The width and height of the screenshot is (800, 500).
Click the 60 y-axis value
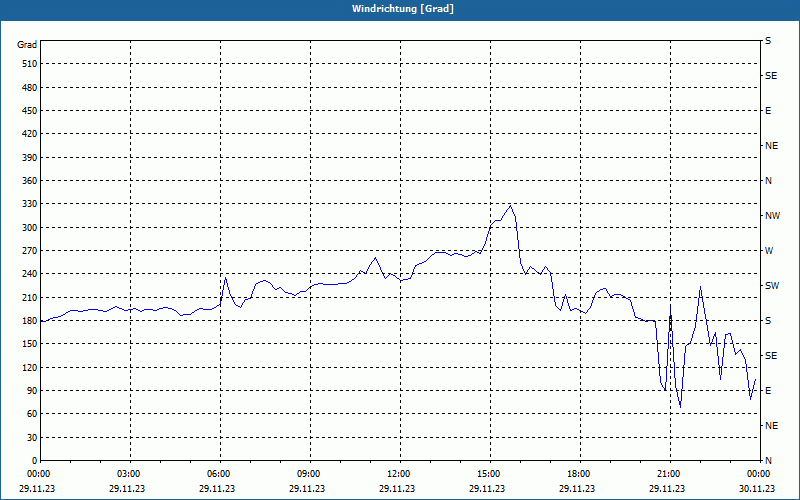point(32,414)
